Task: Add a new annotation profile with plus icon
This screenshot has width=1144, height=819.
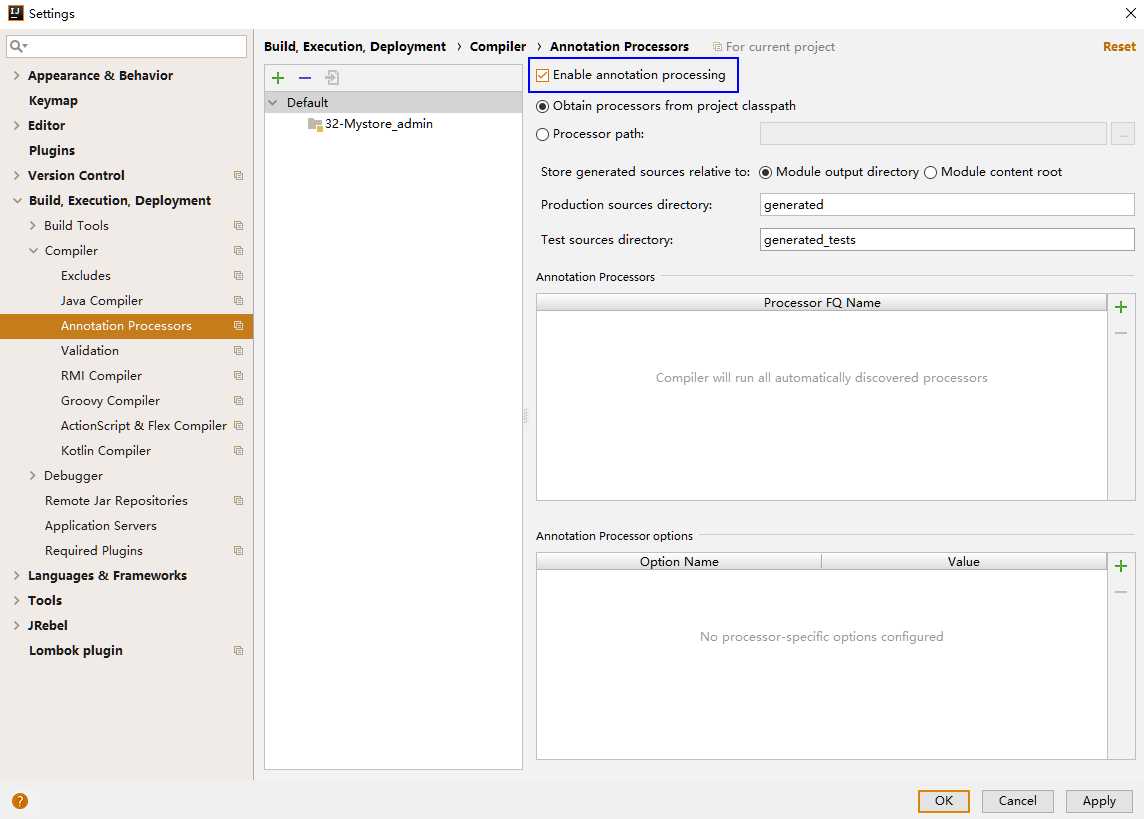Action: pyautogui.click(x=278, y=78)
